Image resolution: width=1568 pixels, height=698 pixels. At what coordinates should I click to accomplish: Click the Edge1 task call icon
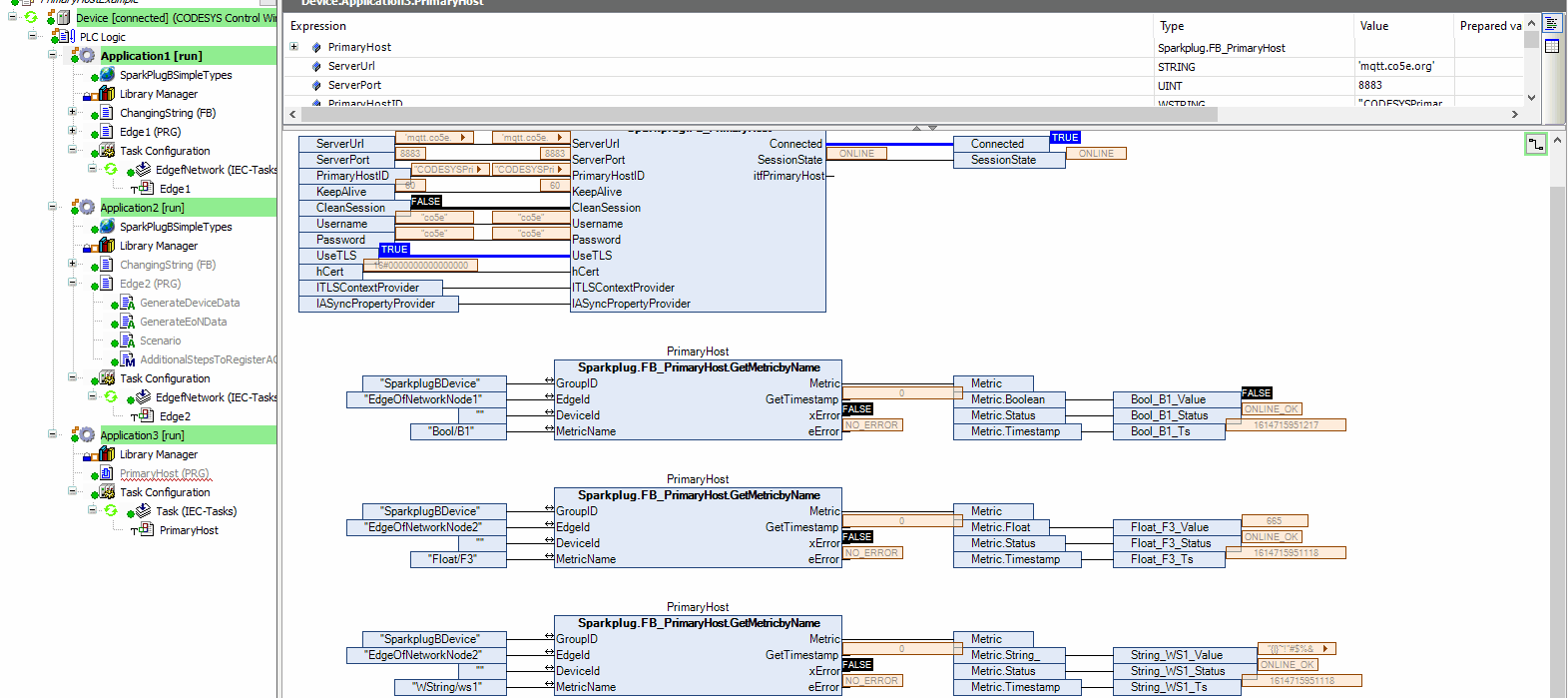[x=144, y=189]
